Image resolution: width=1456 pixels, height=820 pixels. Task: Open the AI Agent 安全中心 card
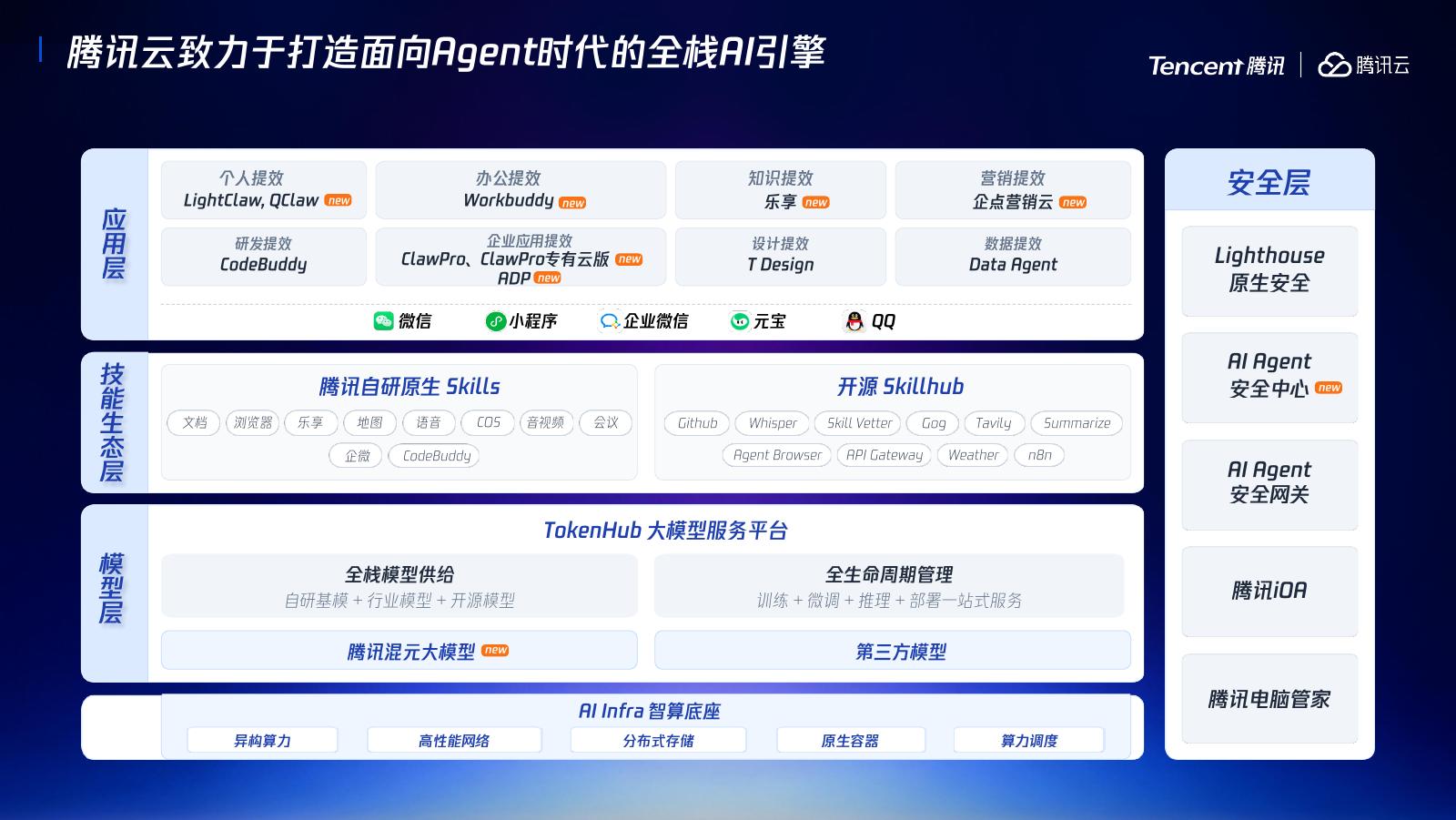(1269, 378)
